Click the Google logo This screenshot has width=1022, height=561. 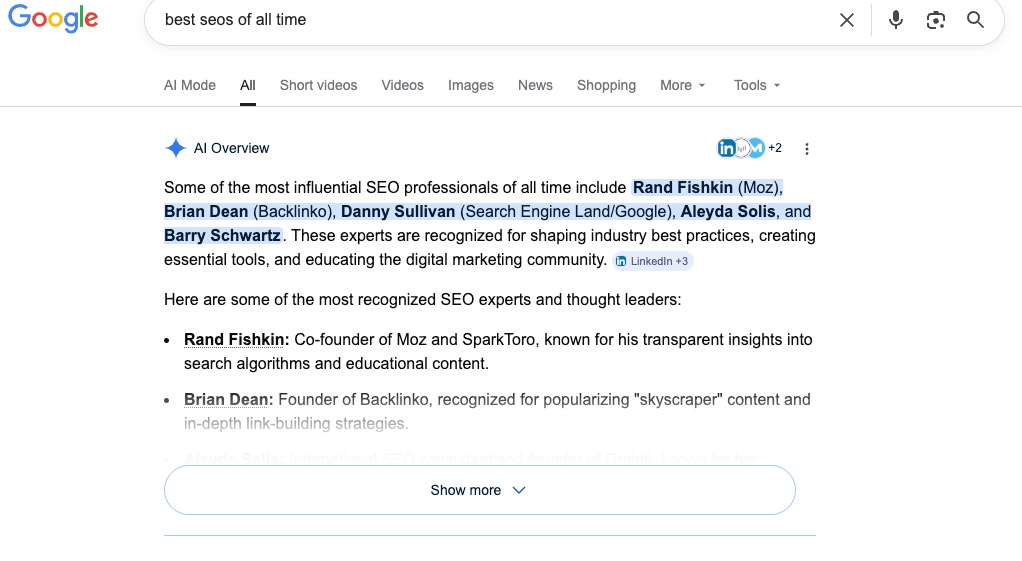tap(53, 20)
